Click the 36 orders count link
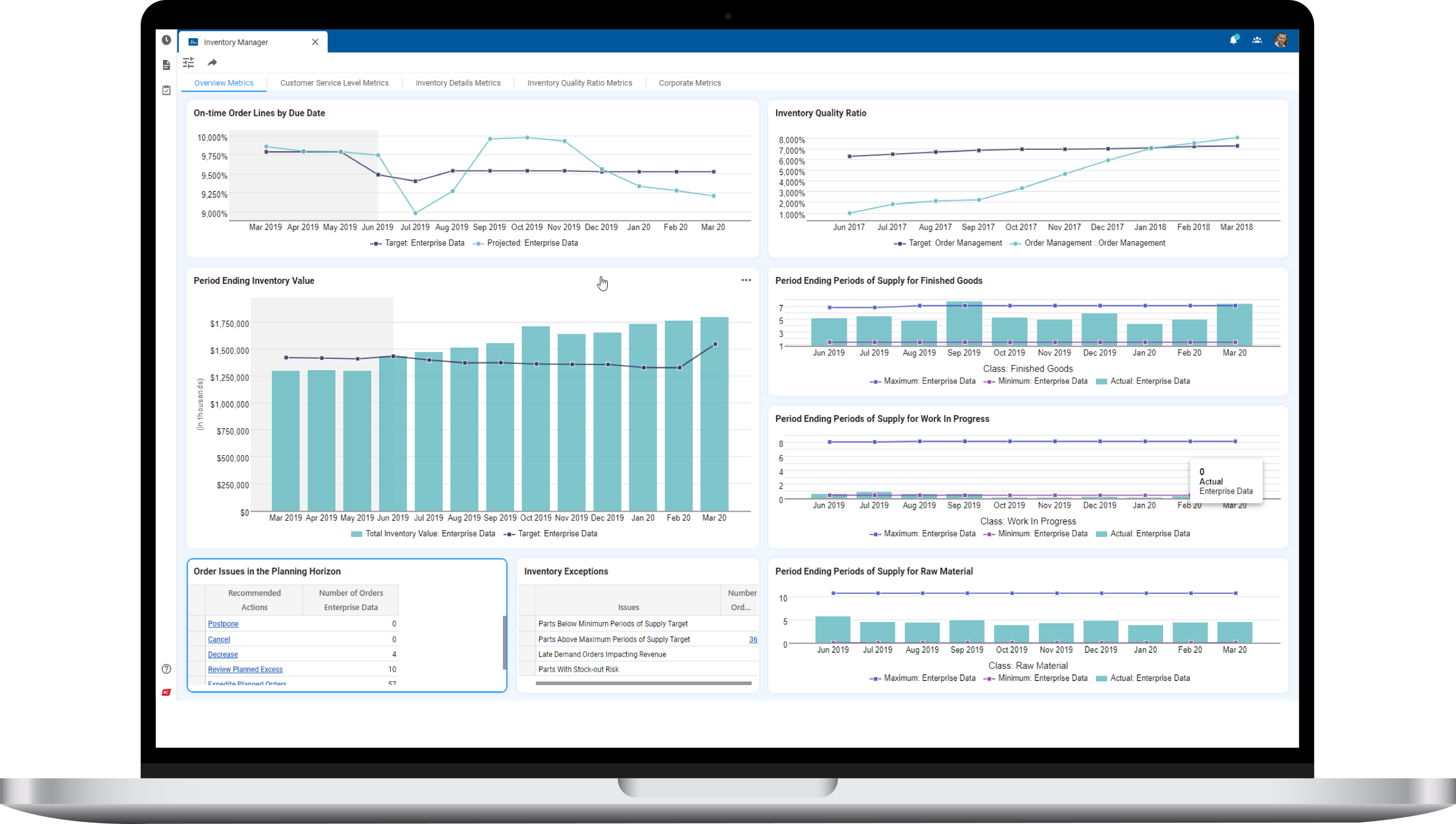This screenshot has height=824, width=1456. tap(752, 639)
